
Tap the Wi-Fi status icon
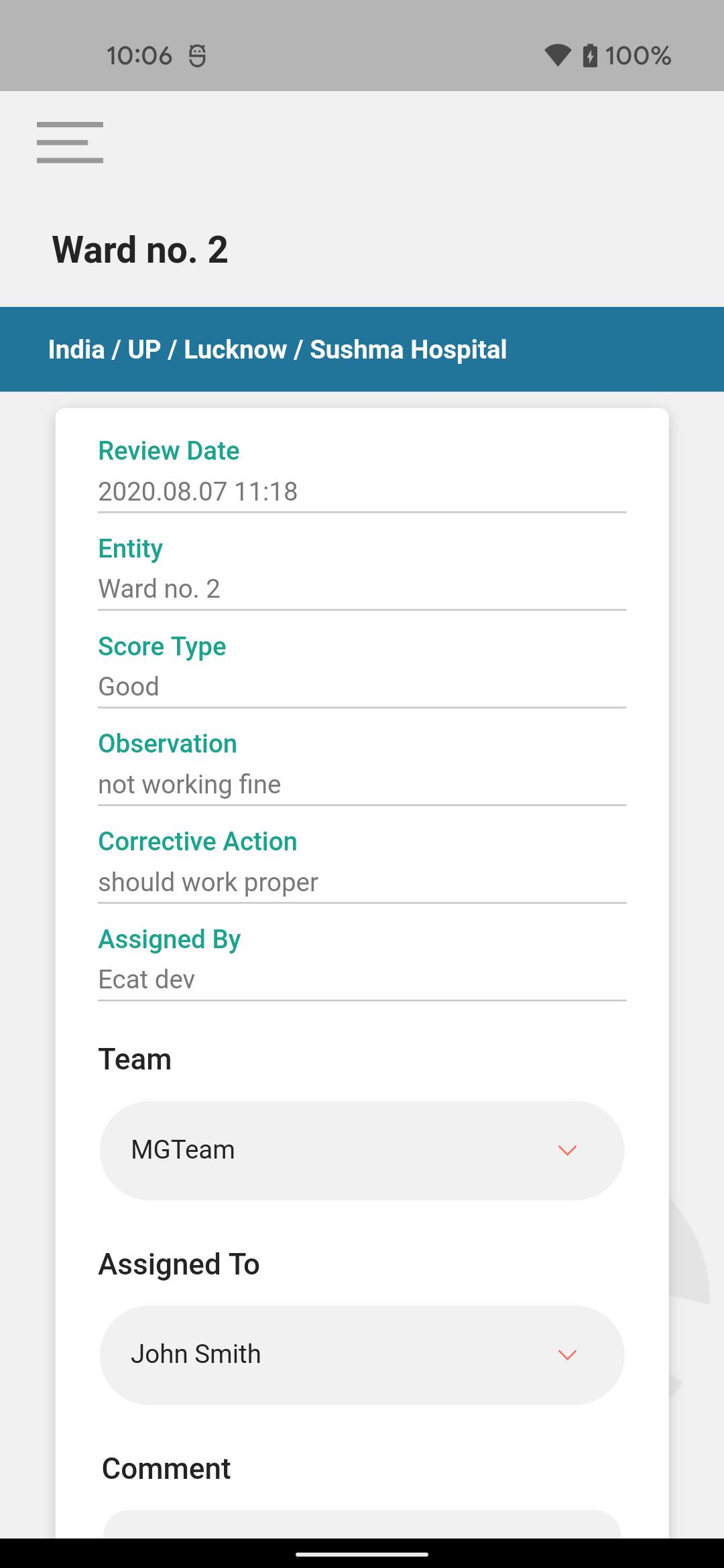tap(557, 55)
